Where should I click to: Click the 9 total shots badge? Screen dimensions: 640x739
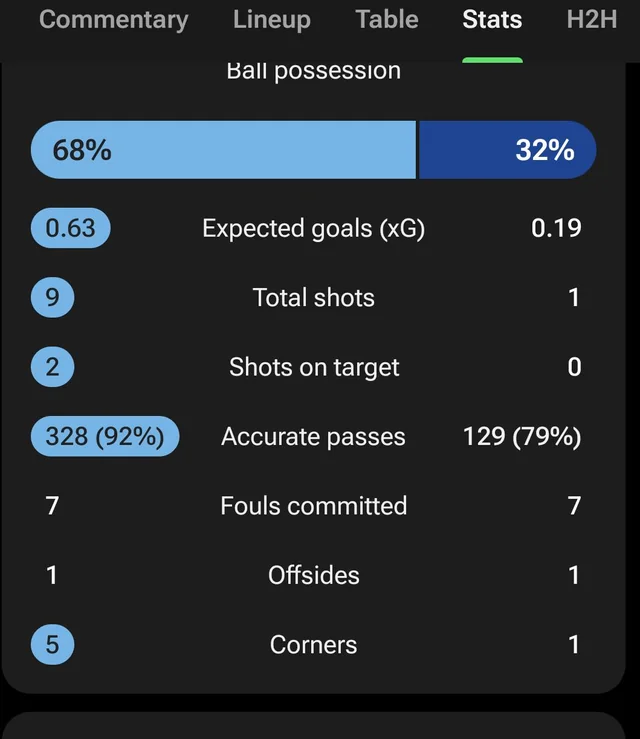(x=52, y=298)
